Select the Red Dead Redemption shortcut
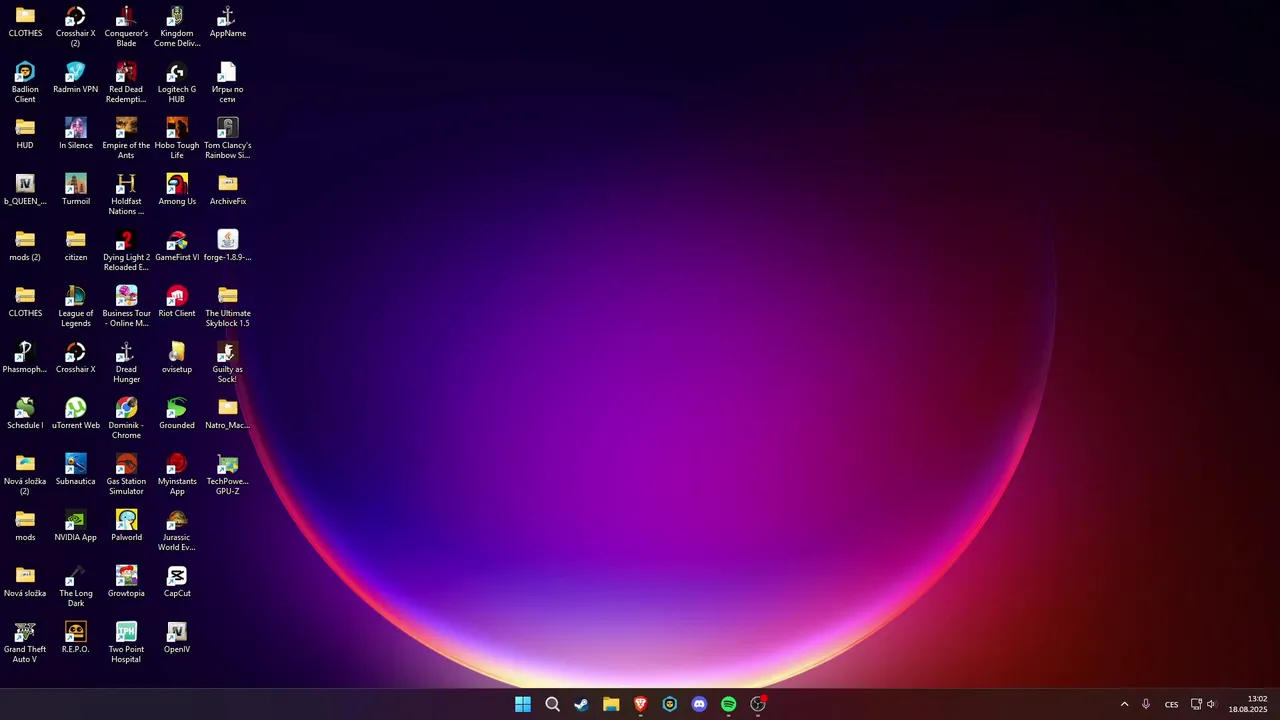The image size is (1280, 720). (126, 83)
